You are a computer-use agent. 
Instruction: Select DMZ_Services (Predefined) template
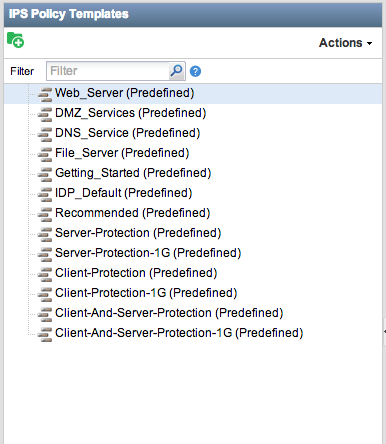[x=130, y=113]
